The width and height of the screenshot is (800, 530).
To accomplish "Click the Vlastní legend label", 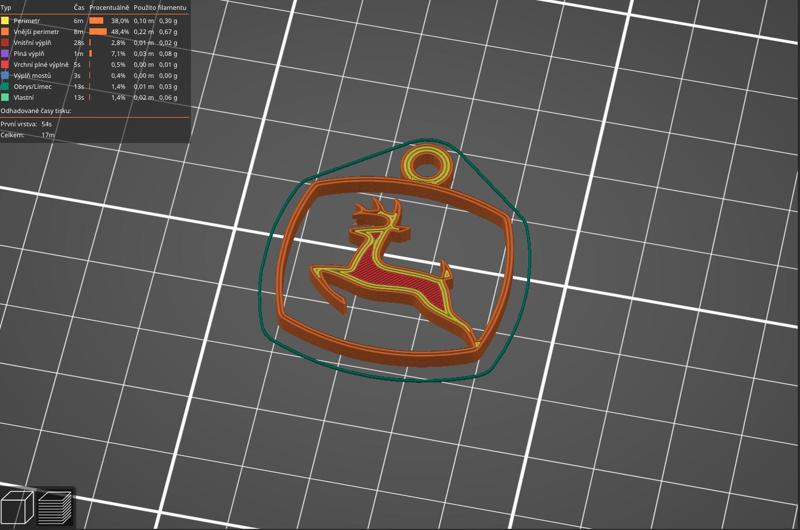I will coord(24,97).
